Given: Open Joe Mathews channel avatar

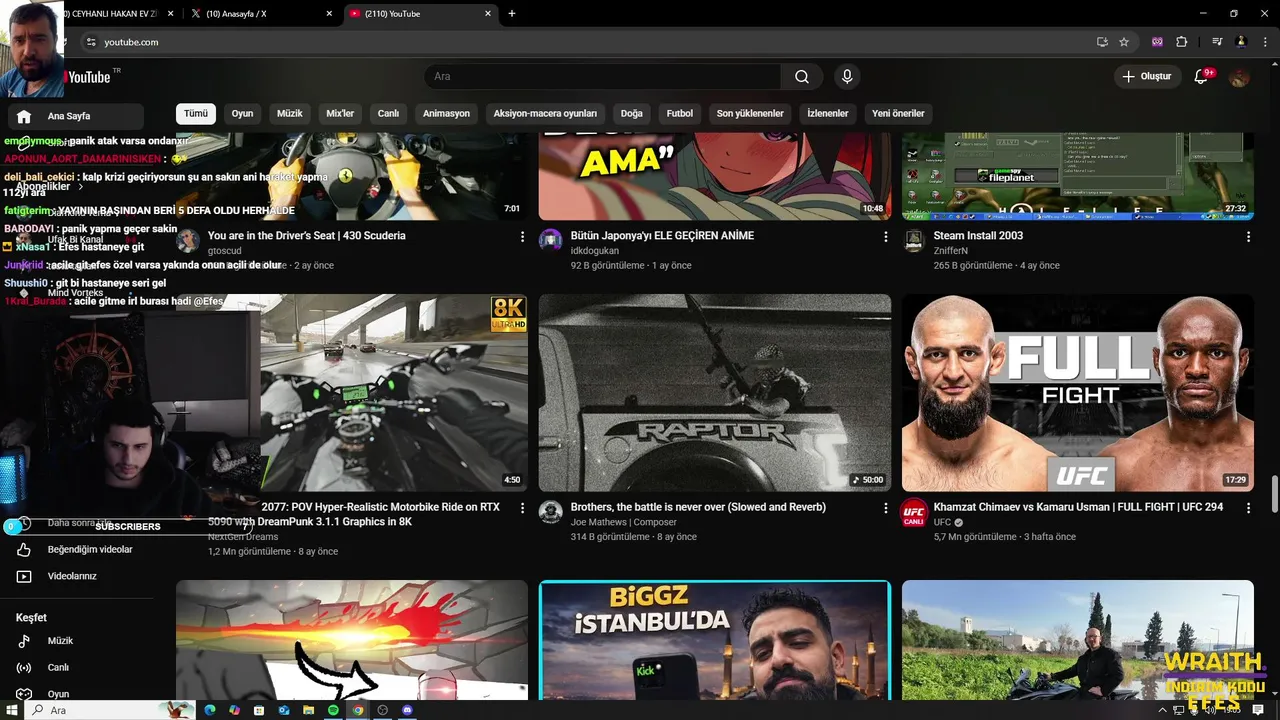Looking at the screenshot, I should click(551, 511).
